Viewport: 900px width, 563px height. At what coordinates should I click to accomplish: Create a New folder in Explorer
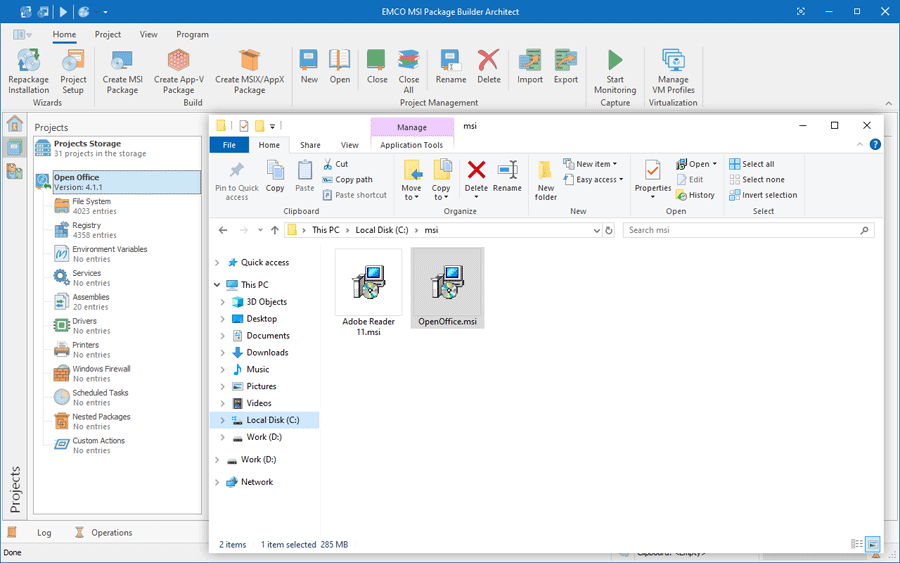545,180
